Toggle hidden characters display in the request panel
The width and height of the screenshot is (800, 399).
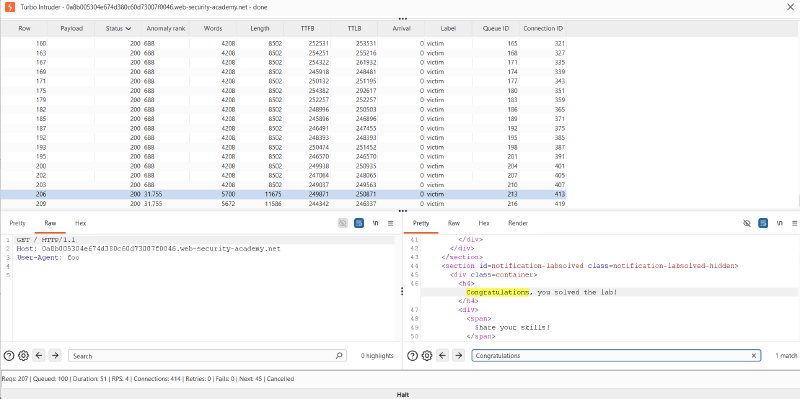tap(343, 223)
